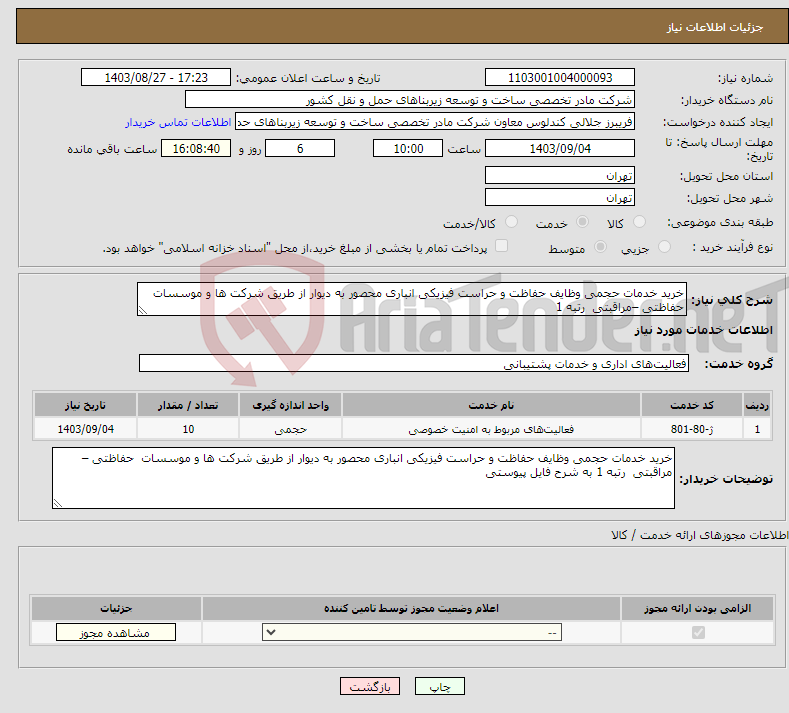Click the حجمی unit cell
Screen dimensions: 789x713
(x=290, y=429)
